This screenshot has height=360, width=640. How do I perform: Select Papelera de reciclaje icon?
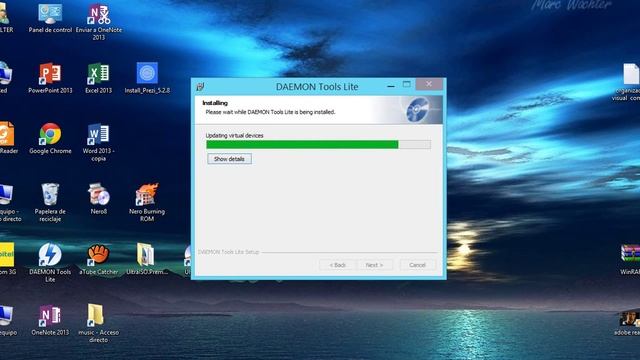50,202
